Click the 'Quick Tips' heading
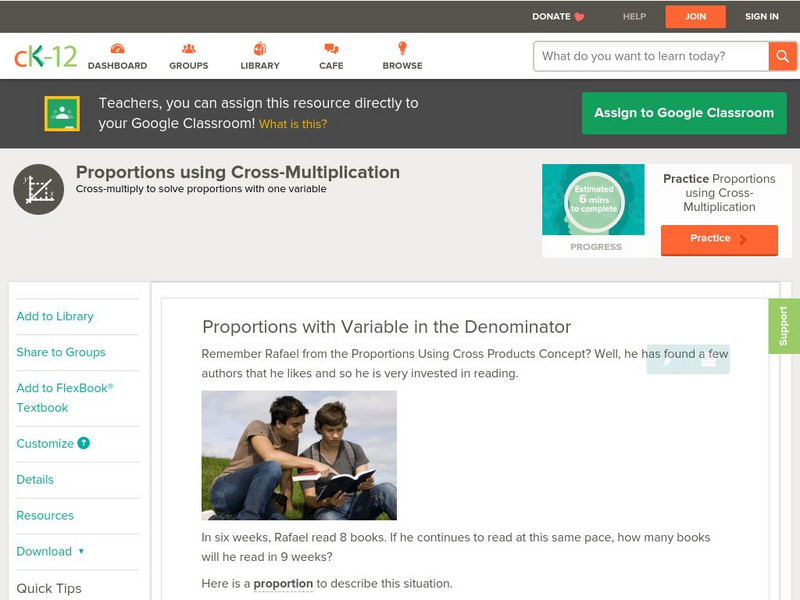The width and height of the screenshot is (800, 600). tap(49, 588)
